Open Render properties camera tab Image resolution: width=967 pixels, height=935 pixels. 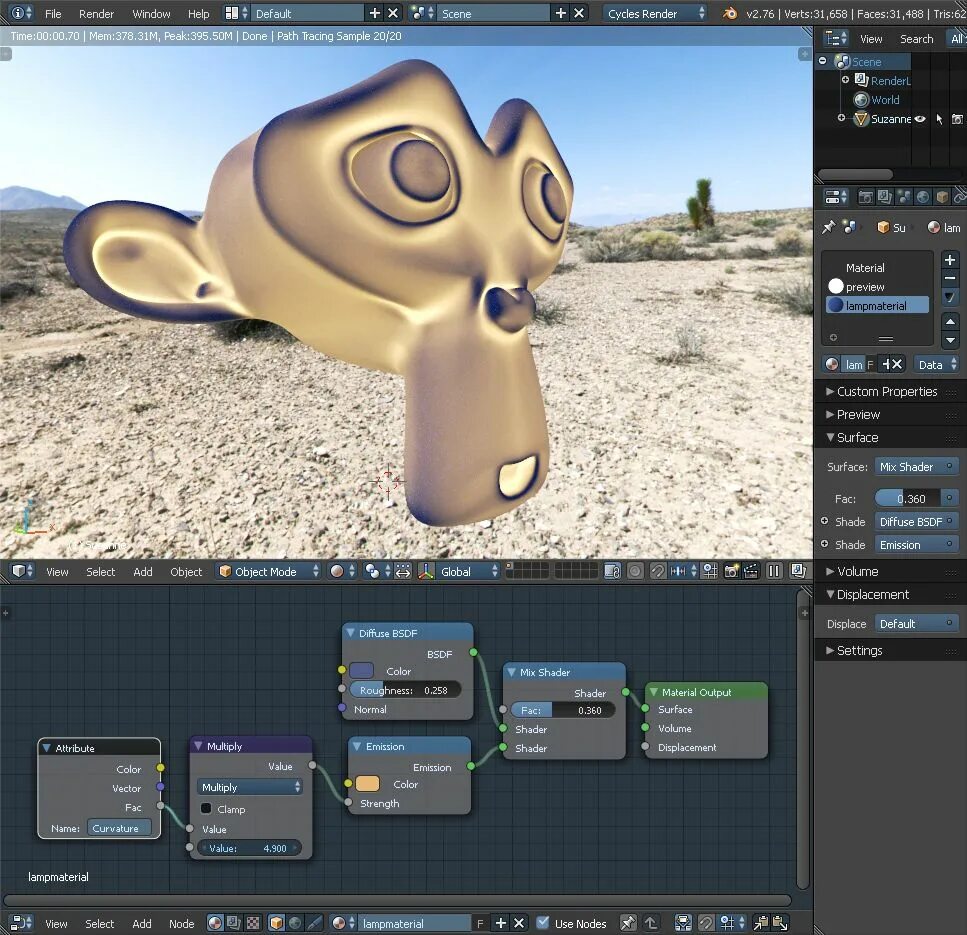point(866,197)
